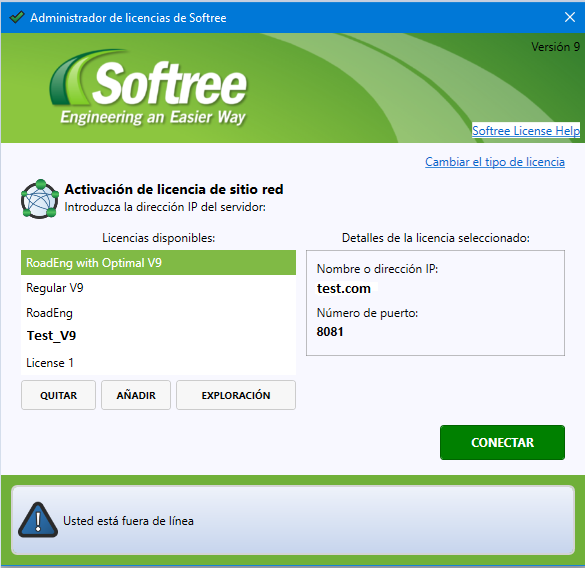
Task: Select the License 1 entry
Action: point(159,363)
